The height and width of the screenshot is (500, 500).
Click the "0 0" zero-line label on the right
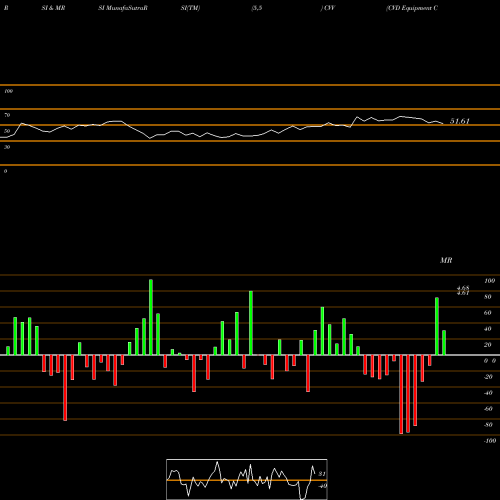(490, 361)
